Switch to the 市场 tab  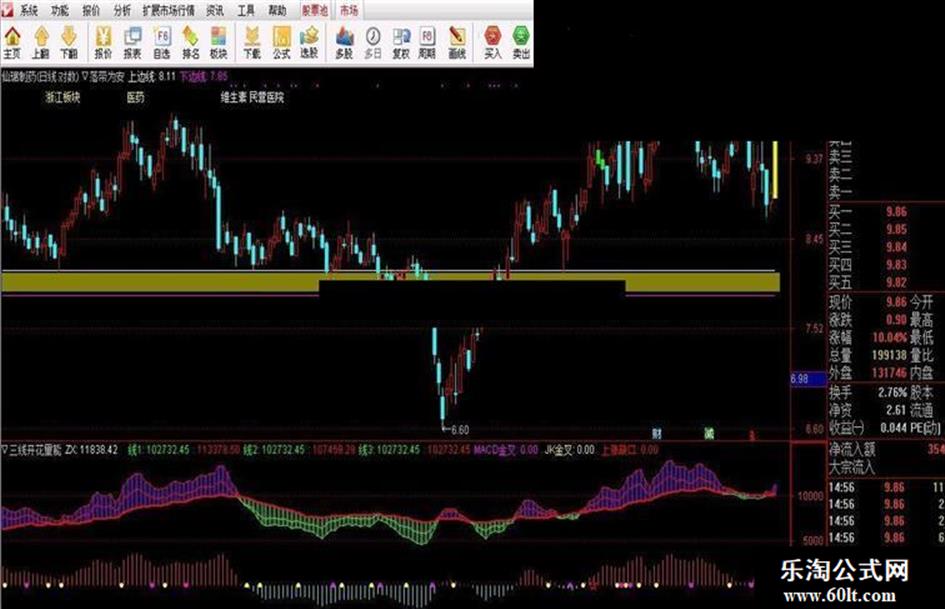(x=348, y=10)
